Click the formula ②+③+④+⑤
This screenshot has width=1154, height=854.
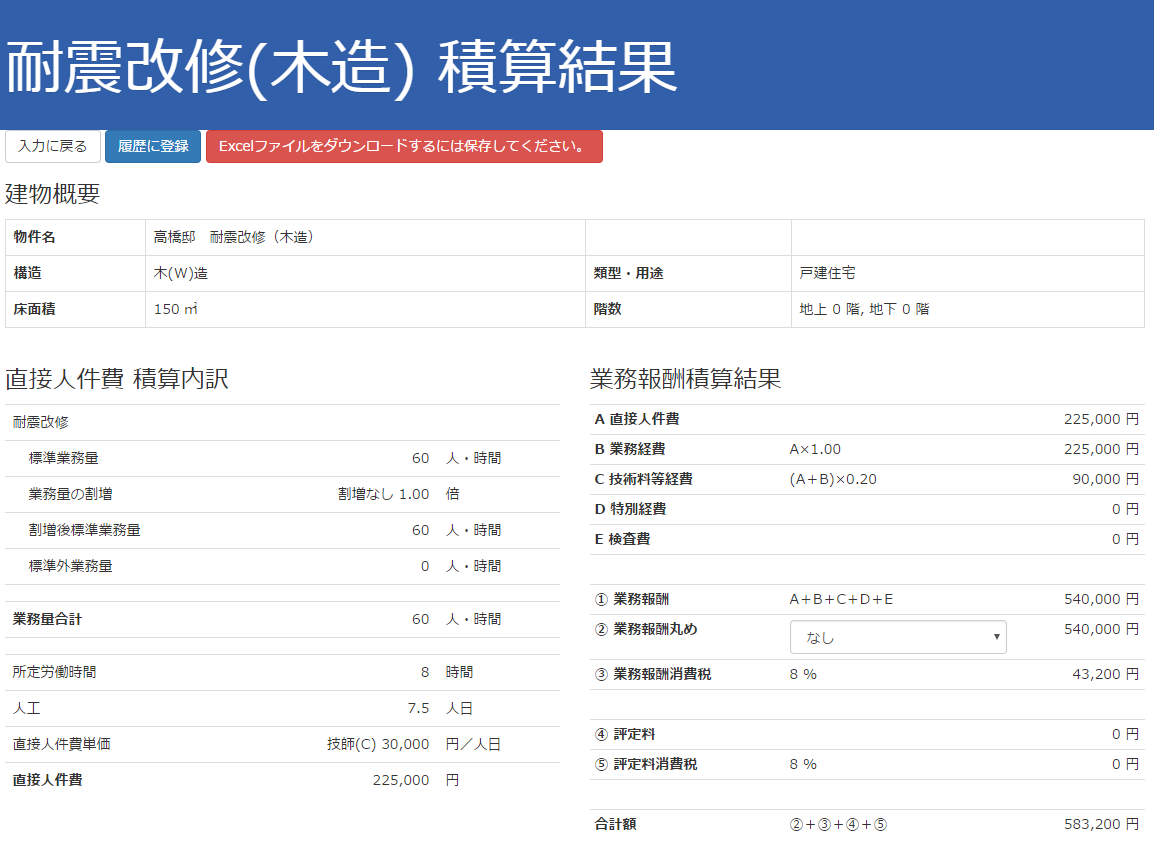click(x=838, y=825)
